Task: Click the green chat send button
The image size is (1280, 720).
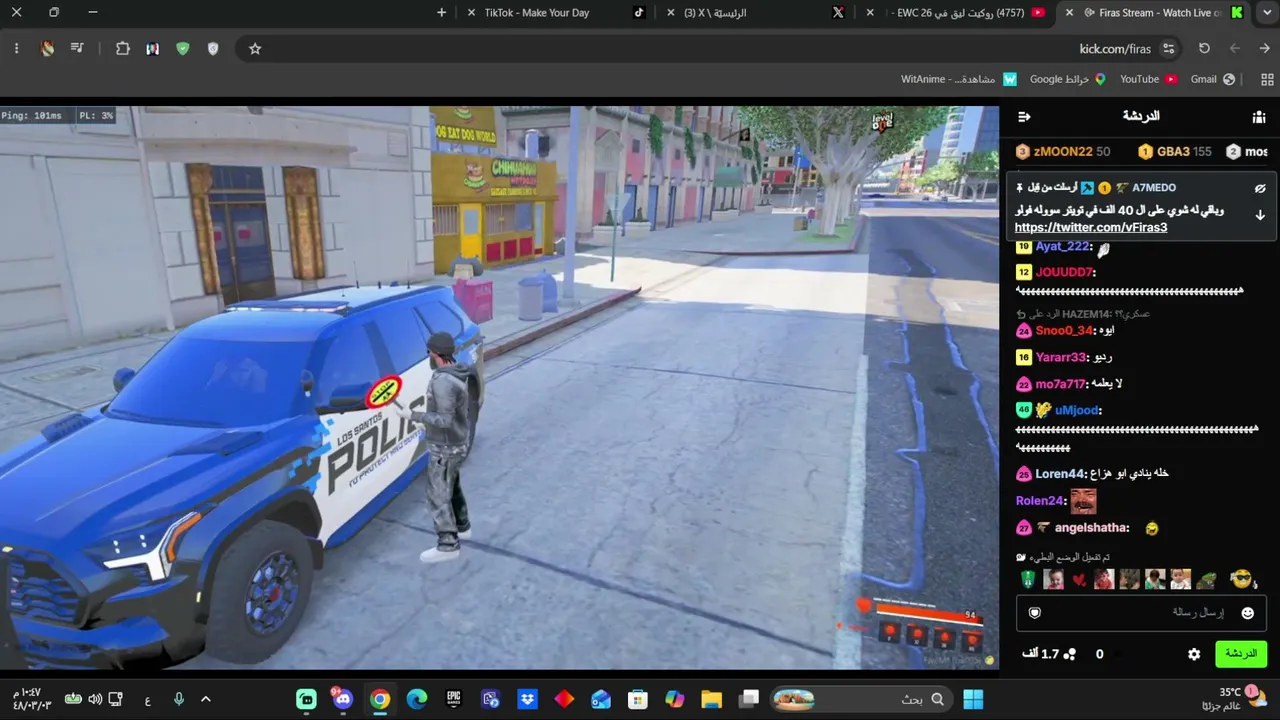Action: (x=1241, y=654)
